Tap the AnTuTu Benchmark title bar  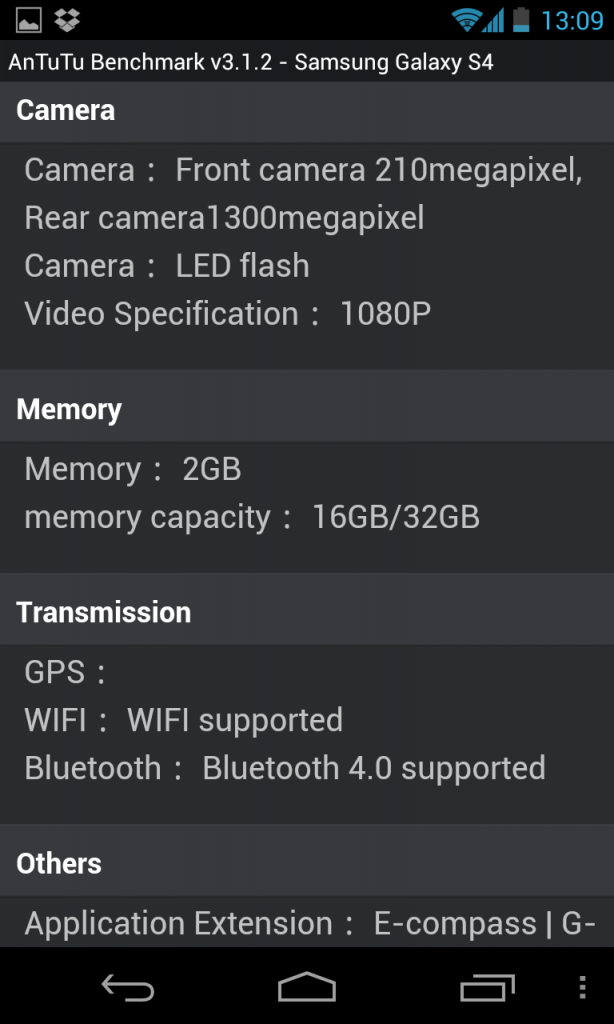[x=251, y=62]
